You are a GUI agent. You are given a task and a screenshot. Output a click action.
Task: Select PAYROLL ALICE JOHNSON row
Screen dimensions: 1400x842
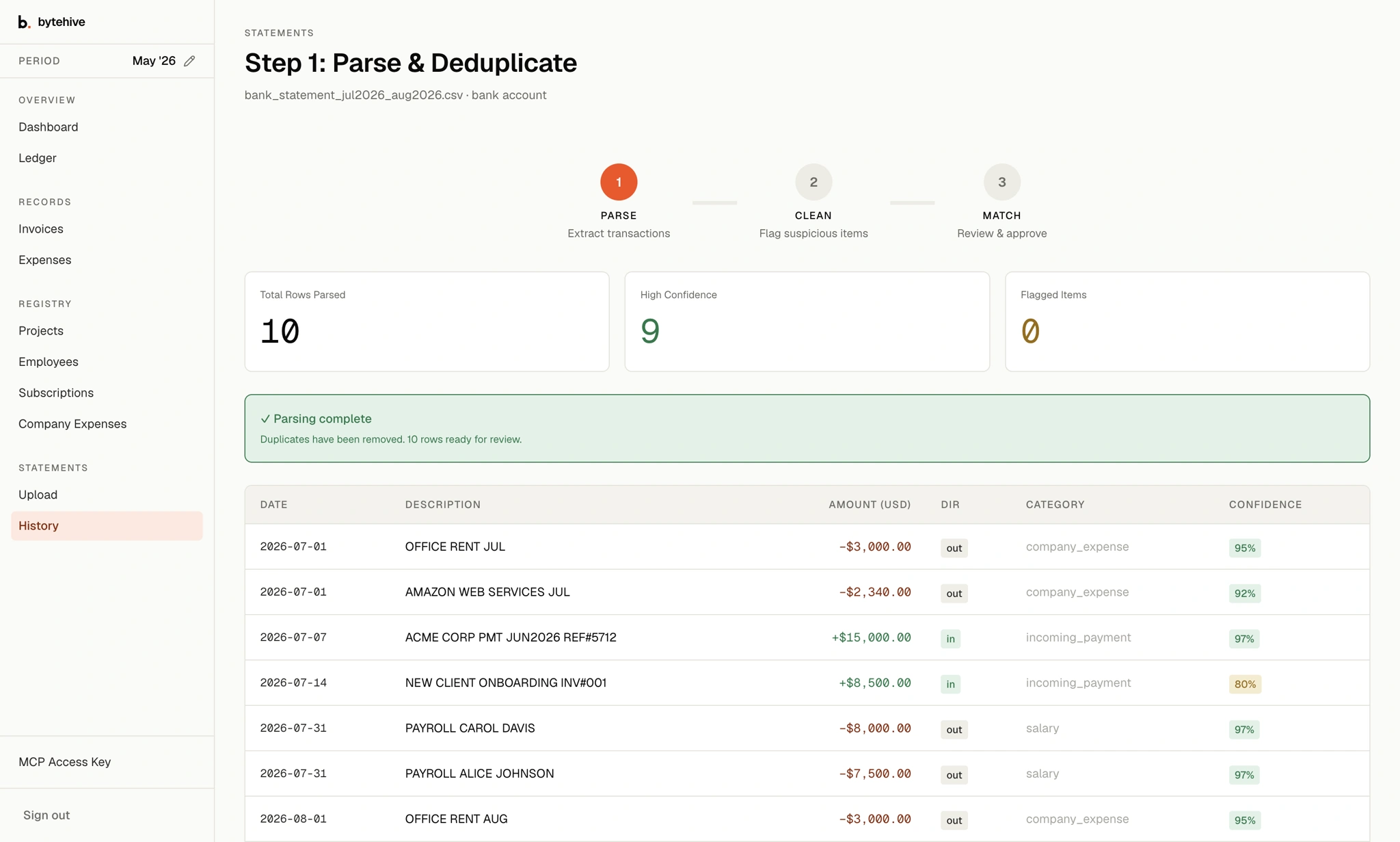tap(807, 774)
